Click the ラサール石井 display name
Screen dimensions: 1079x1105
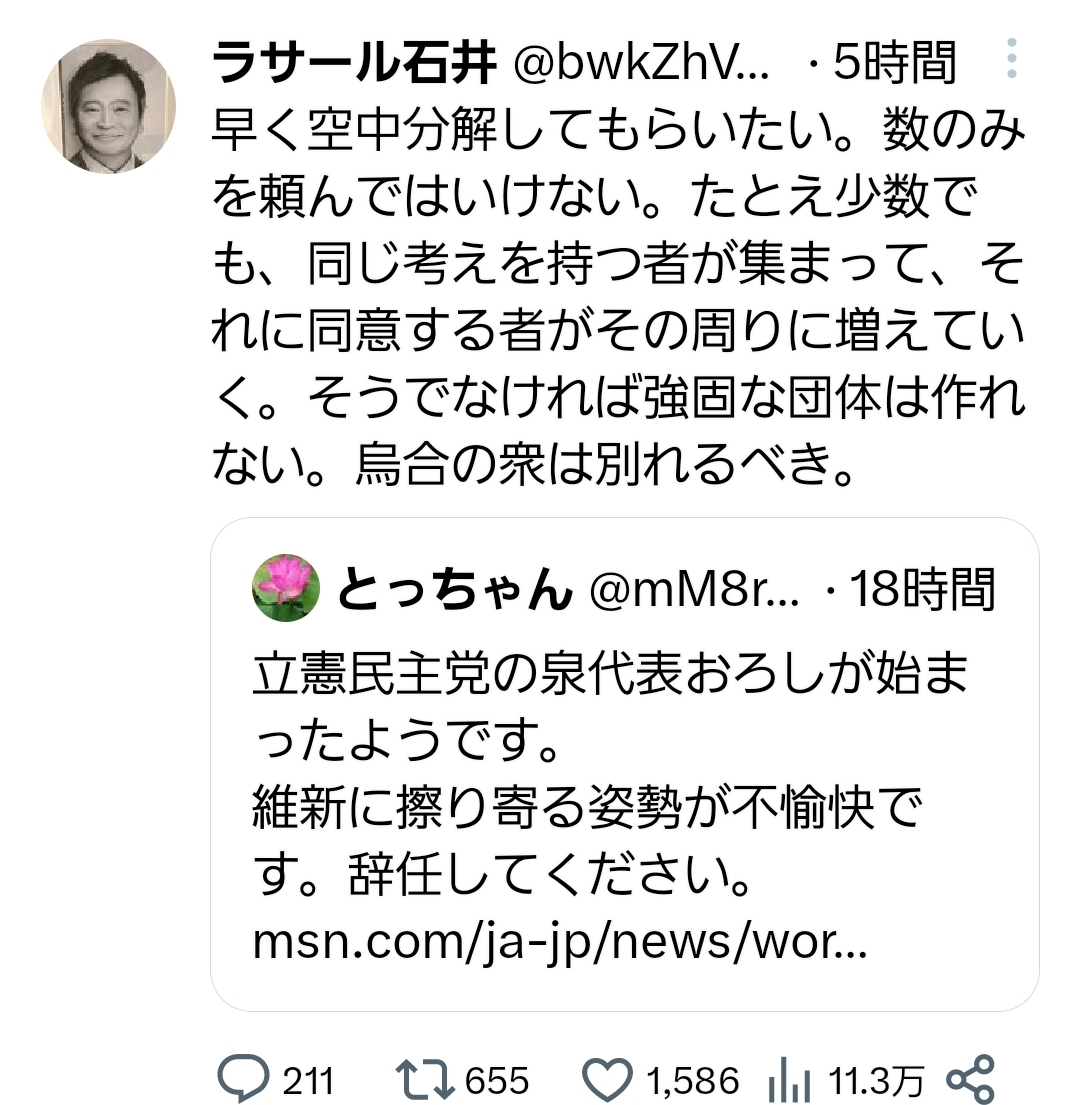coord(354,63)
